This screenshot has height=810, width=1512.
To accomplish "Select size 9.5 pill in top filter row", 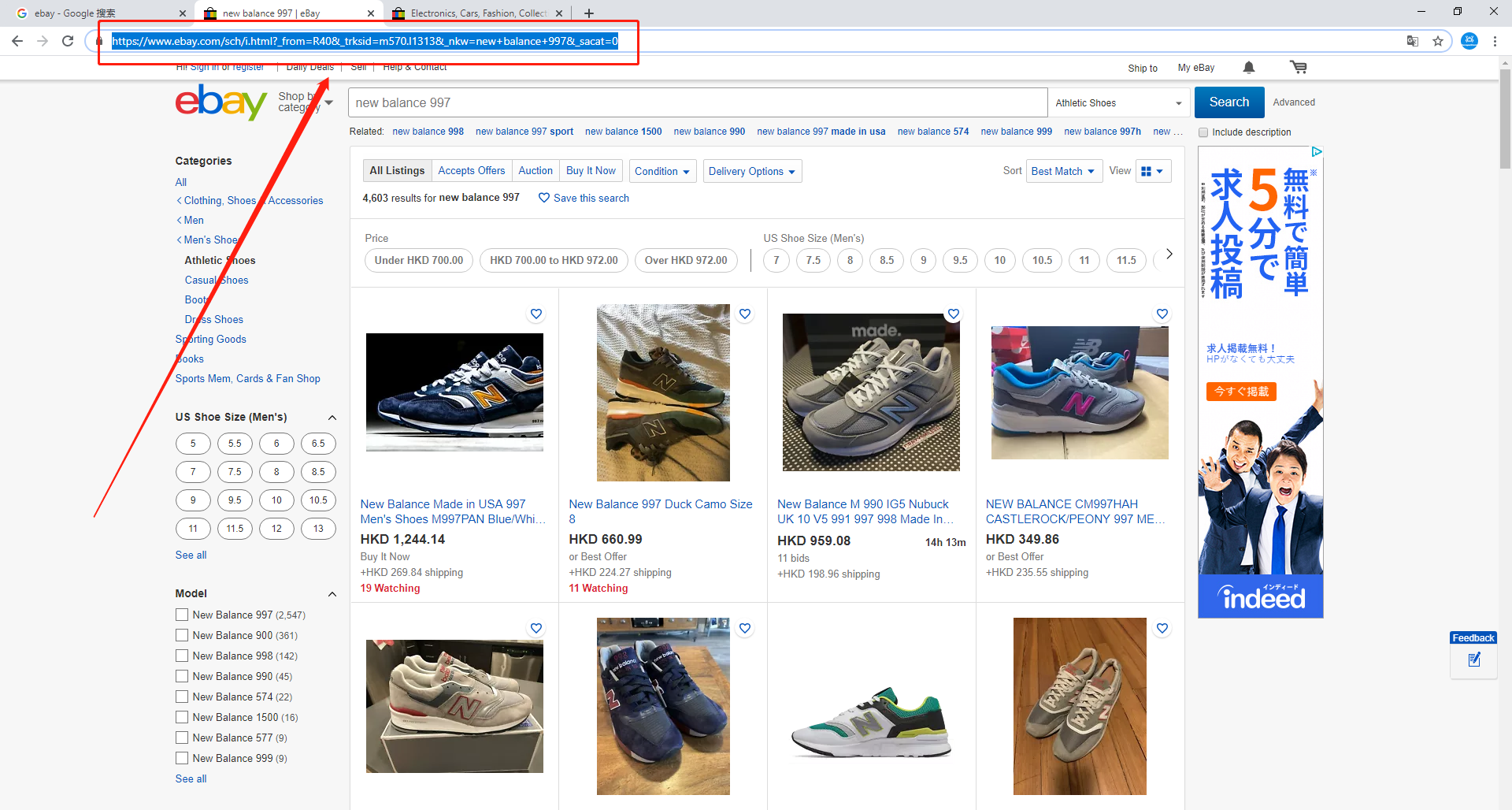I will [960, 260].
